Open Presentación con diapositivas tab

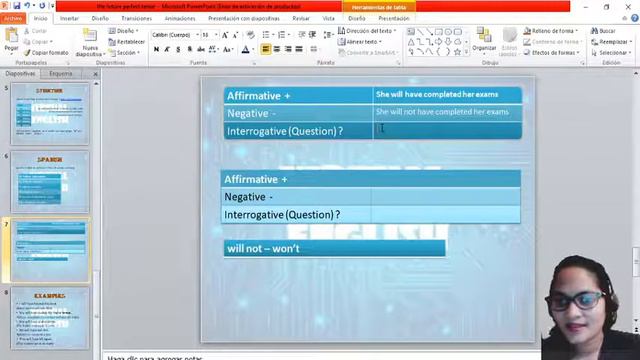click(x=244, y=18)
